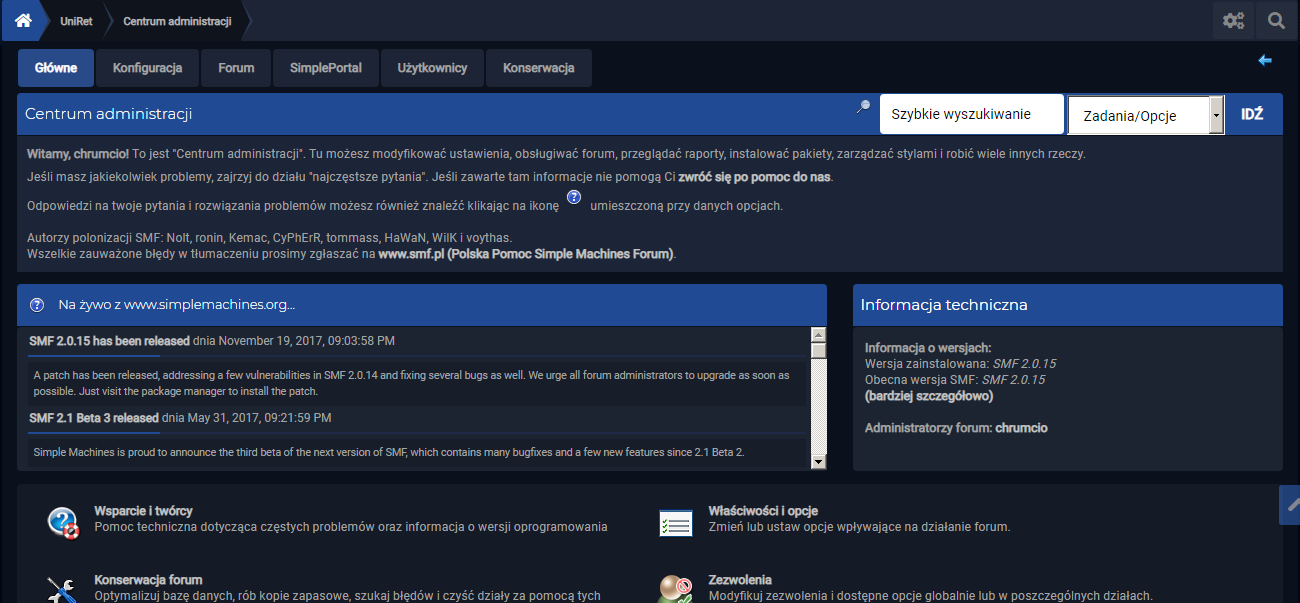The width and height of the screenshot is (1300, 603).
Task: Click the blue back arrow icon
Action: 1265,60
